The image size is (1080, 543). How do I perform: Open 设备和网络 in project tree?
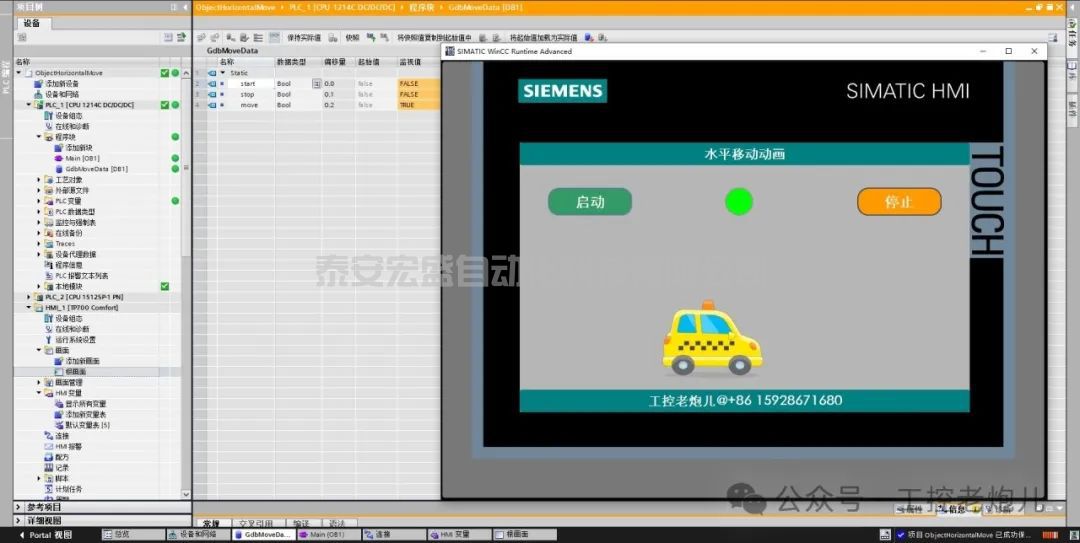click(x=62, y=94)
